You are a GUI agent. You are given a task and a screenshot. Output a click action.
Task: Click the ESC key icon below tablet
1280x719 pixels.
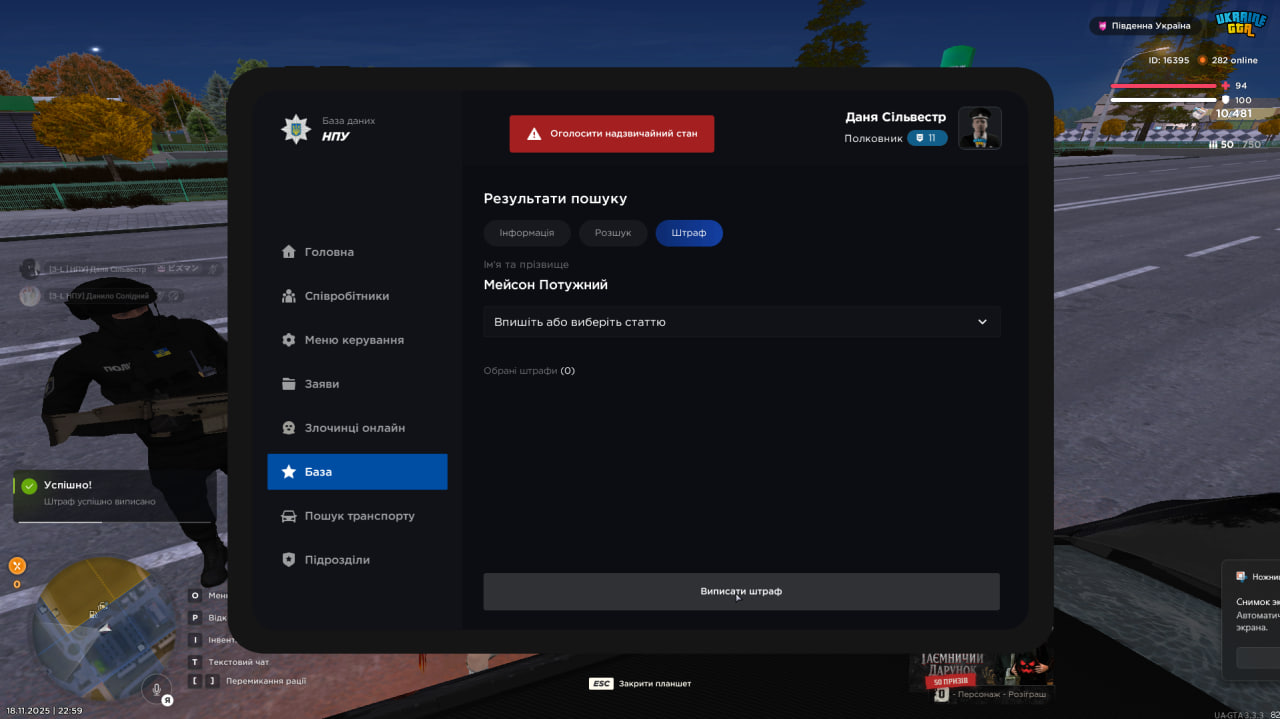click(x=601, y=683)
